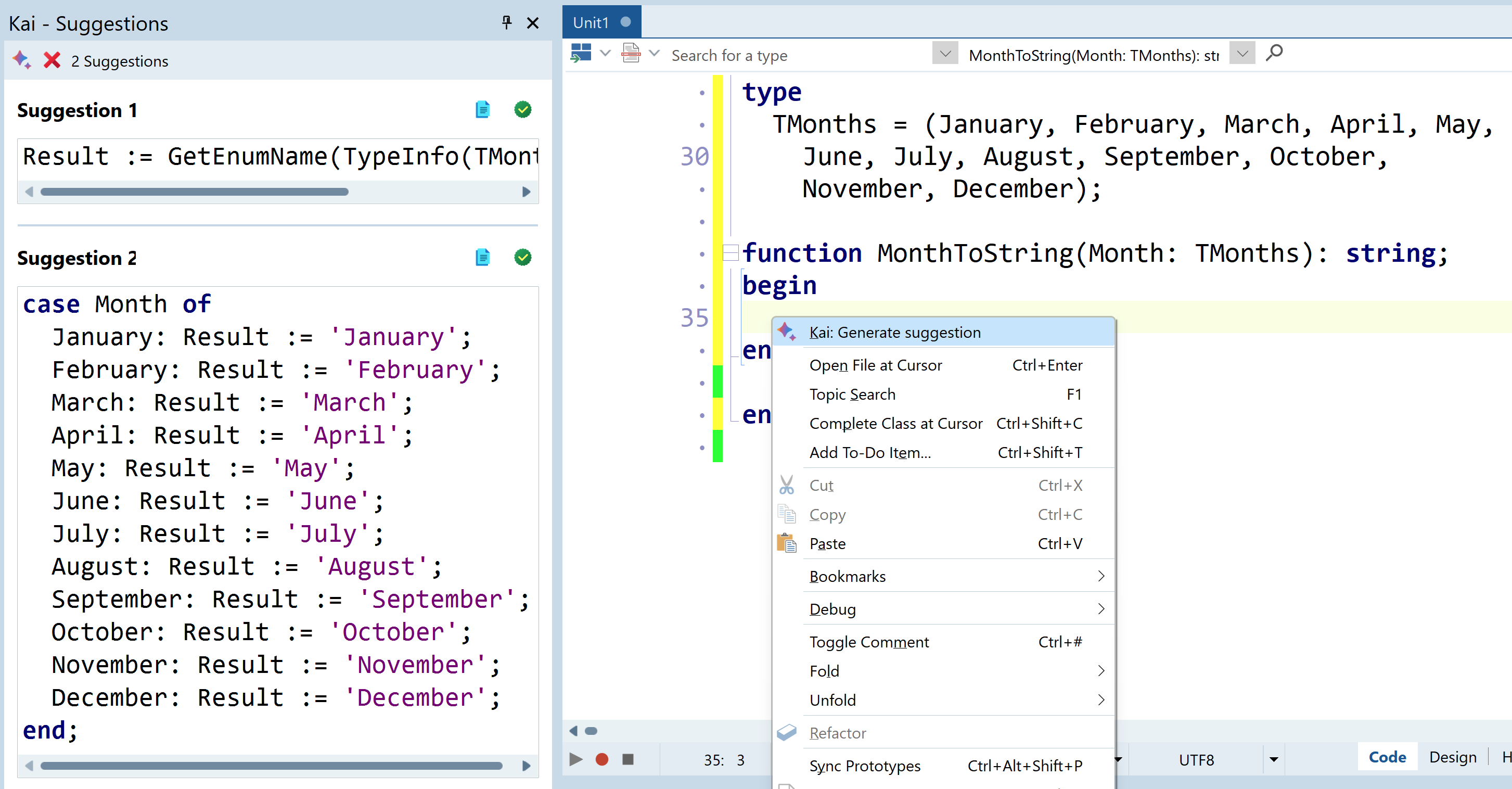Click the cursor position '35: 3' indicator
The height and width of the screenshot is (789, 1512).
coord(724,760)
